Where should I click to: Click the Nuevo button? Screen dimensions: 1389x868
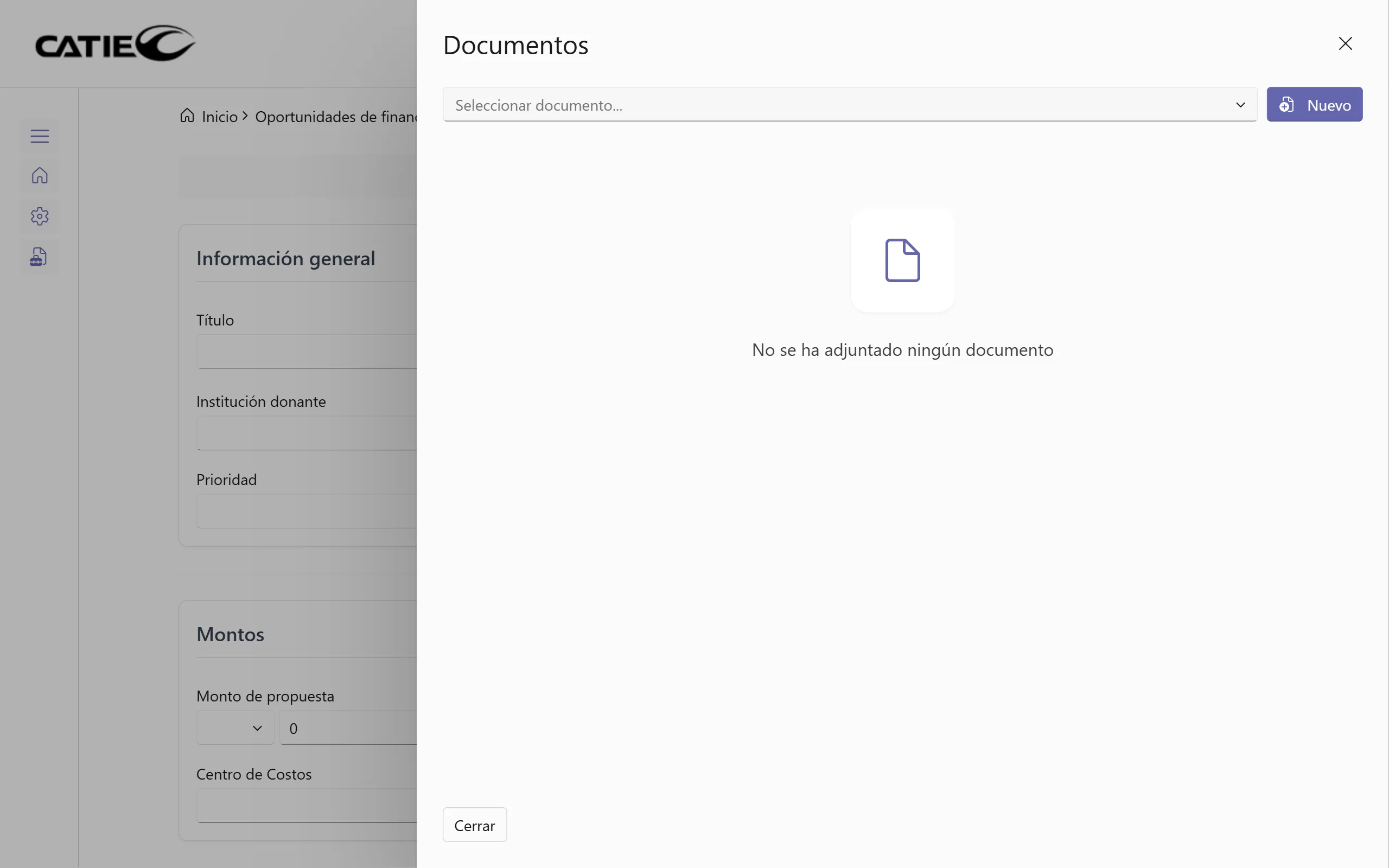point(1314,105)
